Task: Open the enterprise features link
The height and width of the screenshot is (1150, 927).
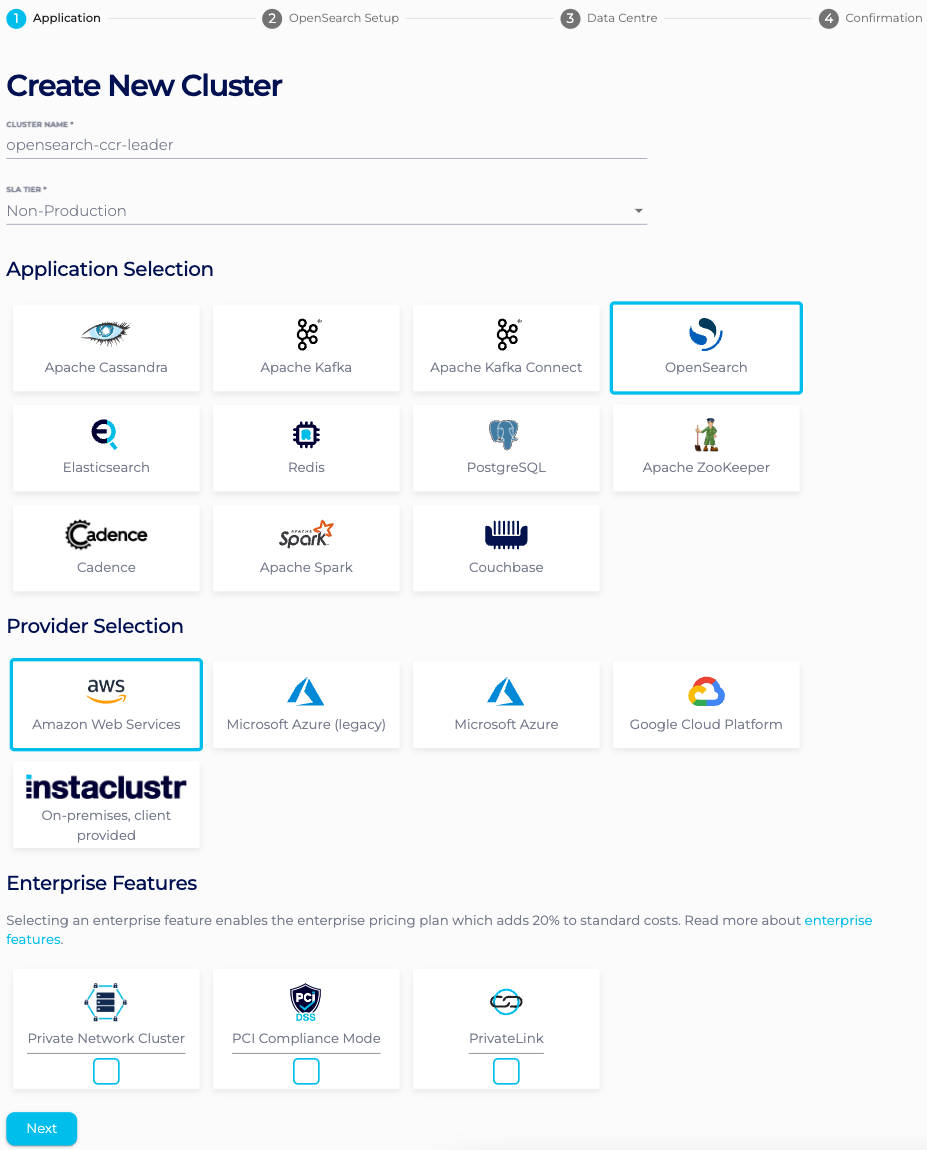Action: 838,920
